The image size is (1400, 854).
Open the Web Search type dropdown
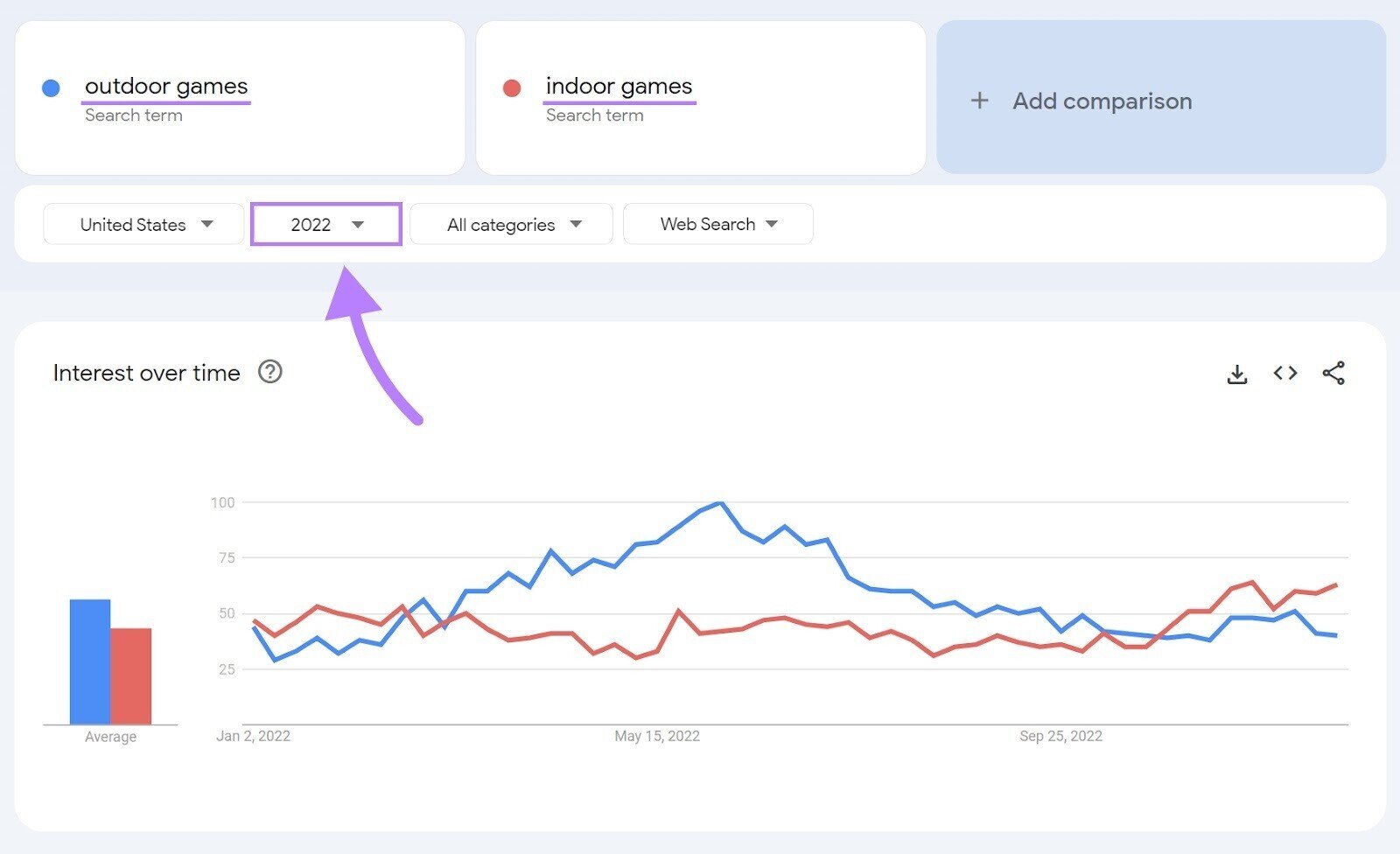click(x=717, y=224)
